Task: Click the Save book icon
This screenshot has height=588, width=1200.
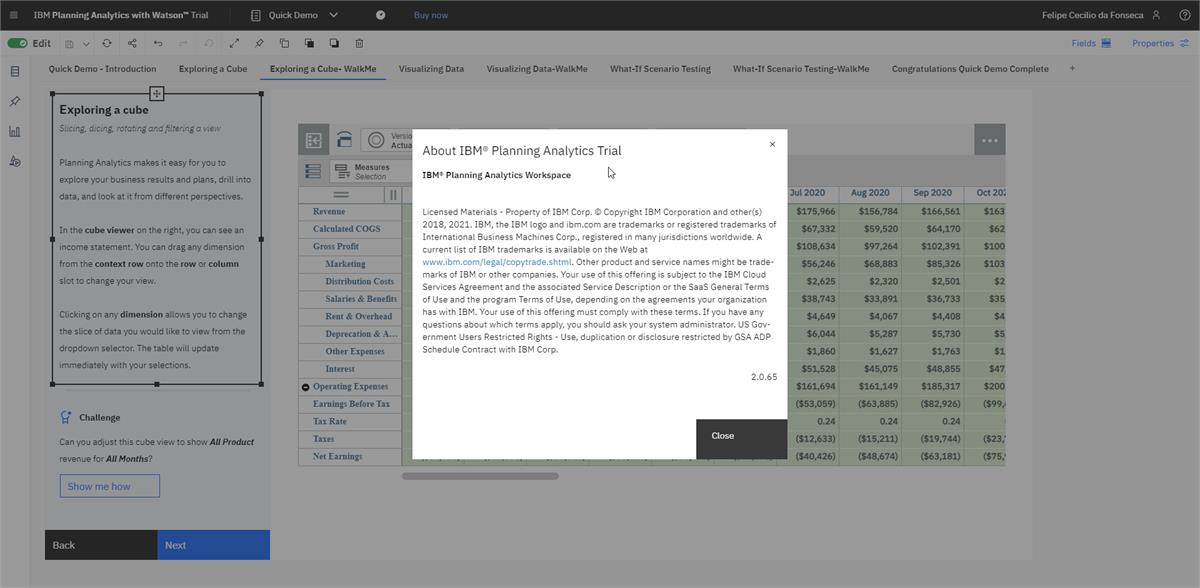Action: (69, 44)
